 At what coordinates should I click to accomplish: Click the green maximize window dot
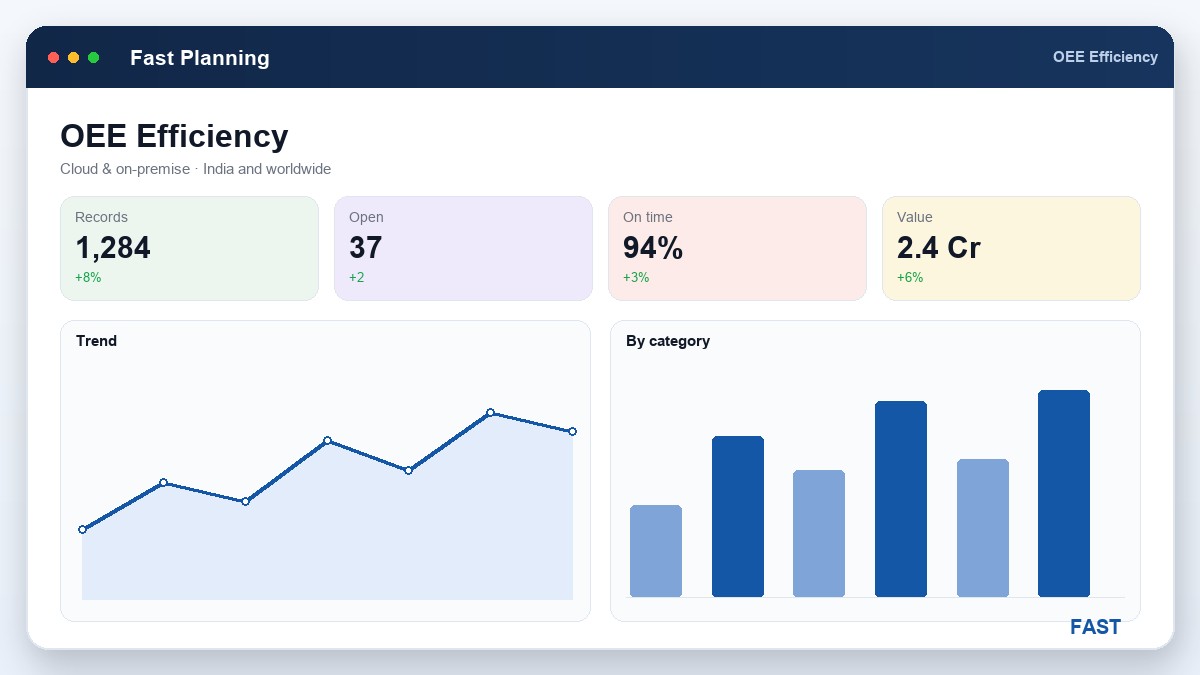pos(94,58)
